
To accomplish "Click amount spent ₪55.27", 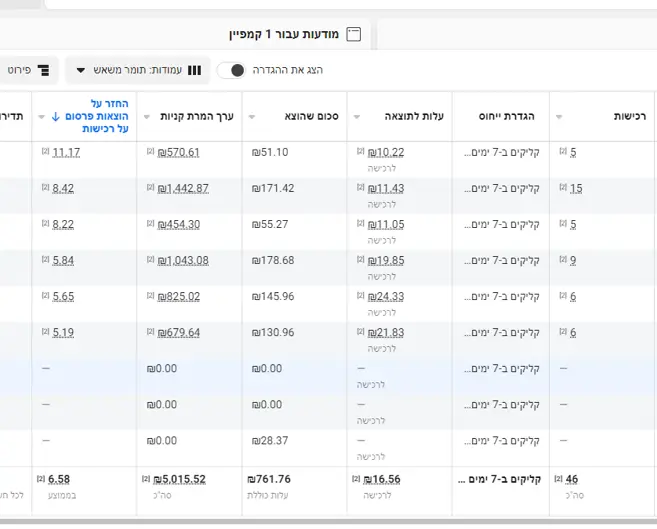I will pyautogui.click(x=270, y=225).
